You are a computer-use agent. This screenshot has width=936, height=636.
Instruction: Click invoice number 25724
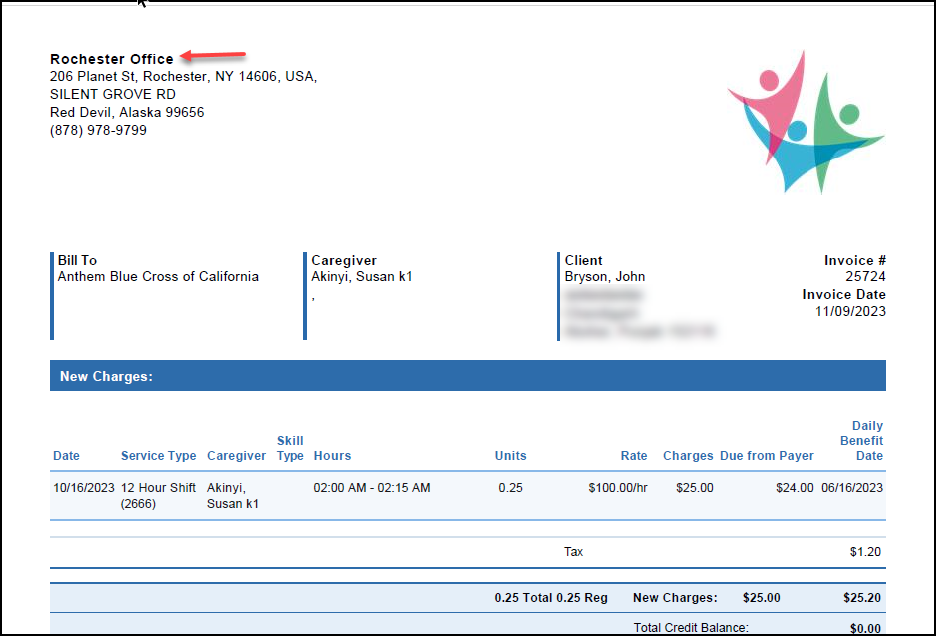868,276
